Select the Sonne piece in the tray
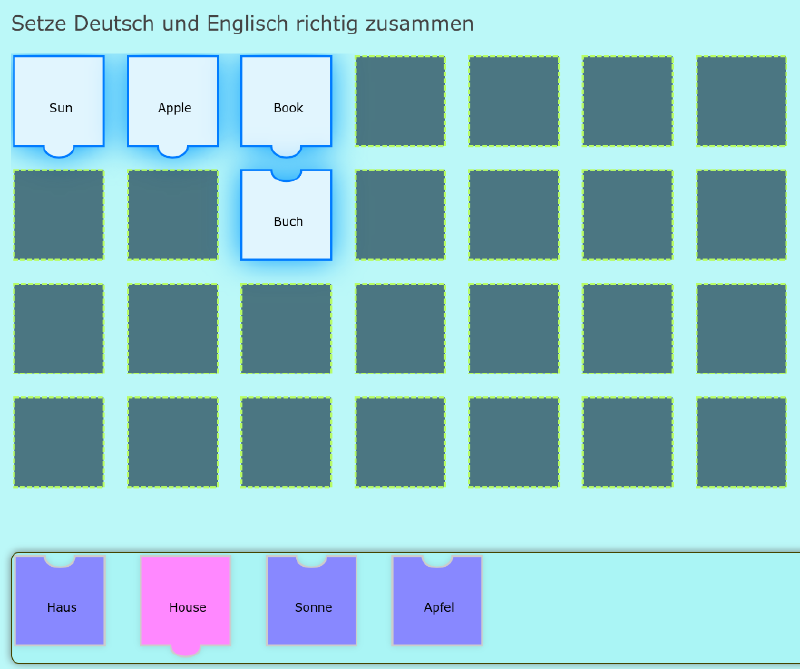 pos(312,601)
